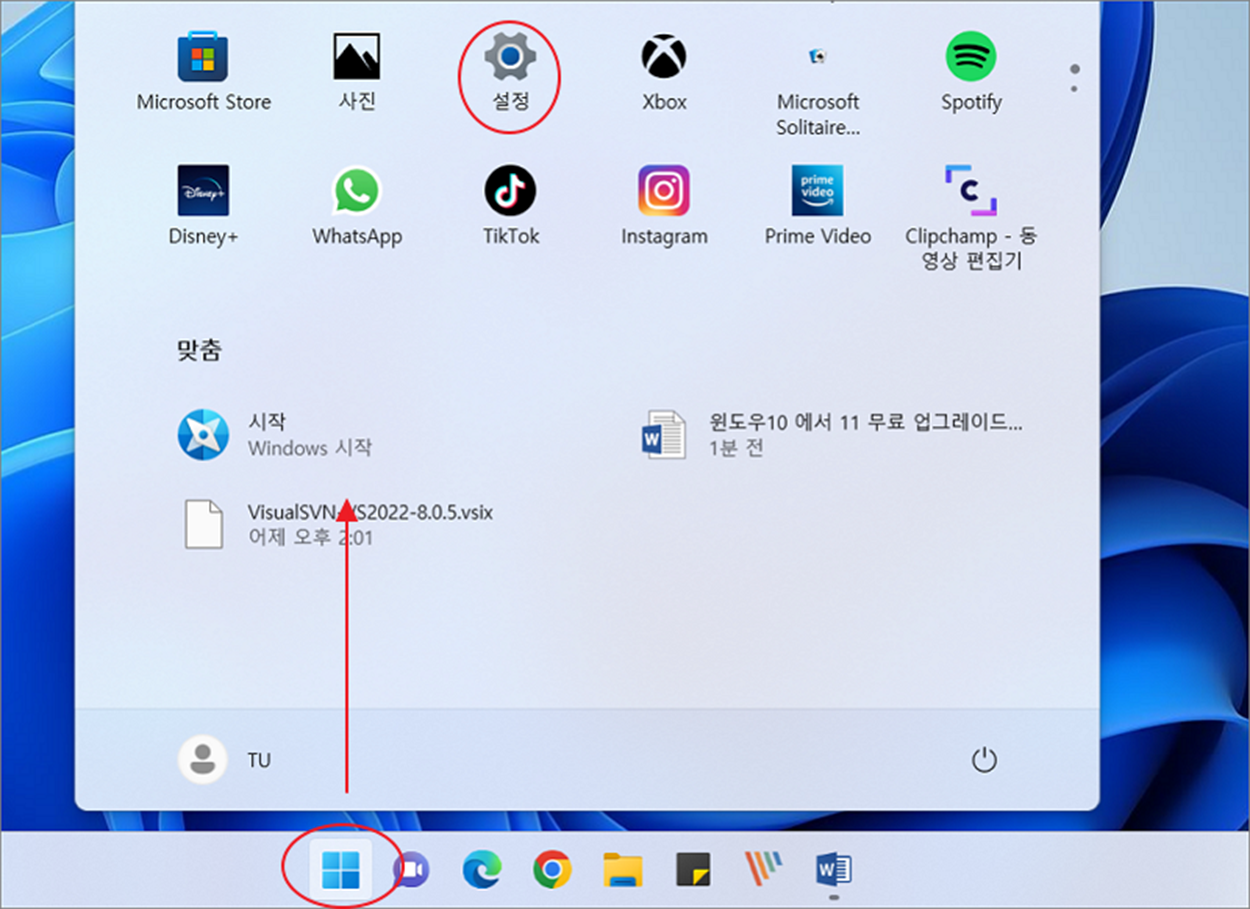This screenshot has height=909, width=1250.
Task: Click the pinned apps page indicator dots
Action: pyautogui.click(x=1074, y=79)
